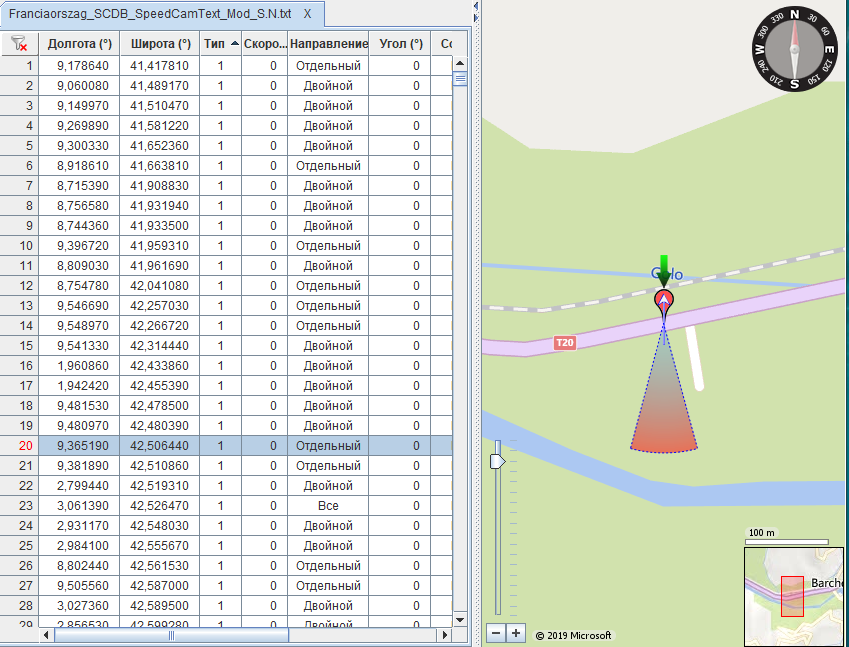Screen dimensions: 849x647
Task: Click latitude cell 42,257030
Action: pos(160,306)
